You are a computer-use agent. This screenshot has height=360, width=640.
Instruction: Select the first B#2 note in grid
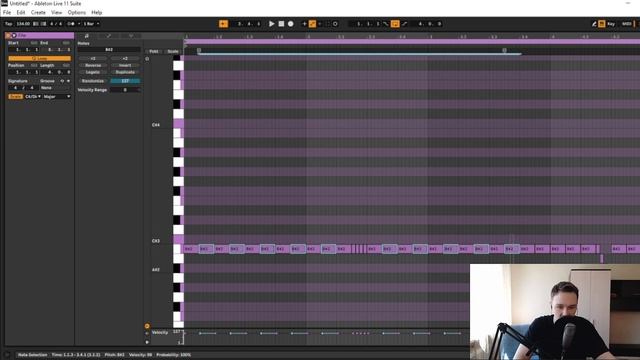pyautogui.click(x=191, y=249)
